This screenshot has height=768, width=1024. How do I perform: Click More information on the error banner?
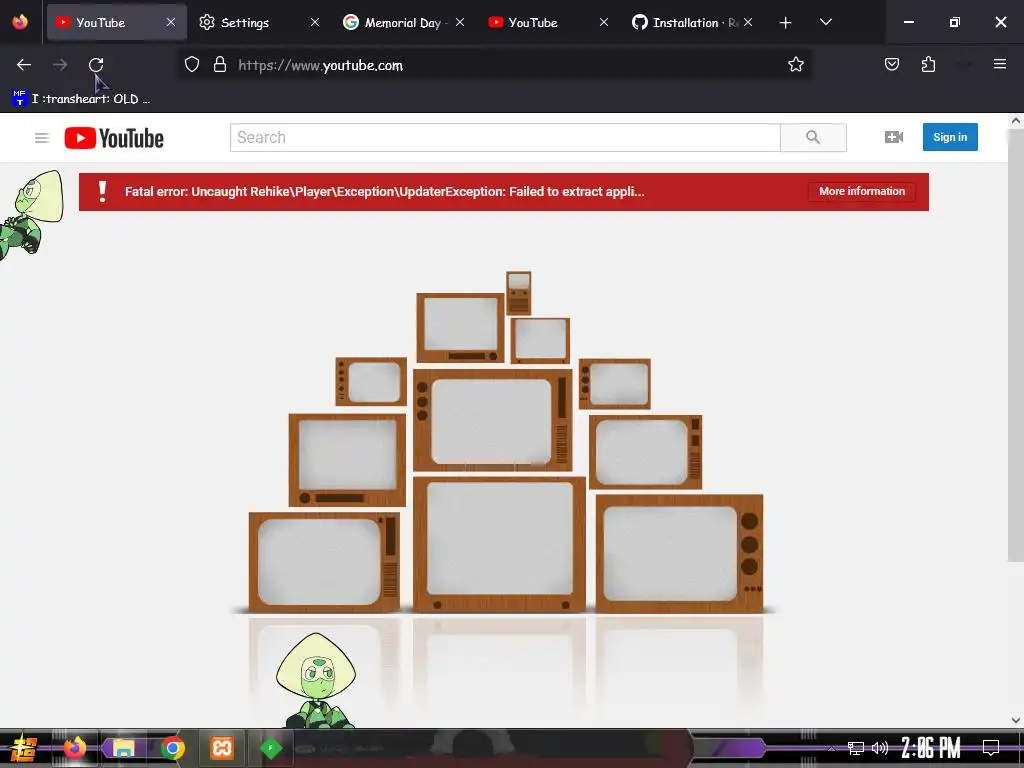click(862, 191)
